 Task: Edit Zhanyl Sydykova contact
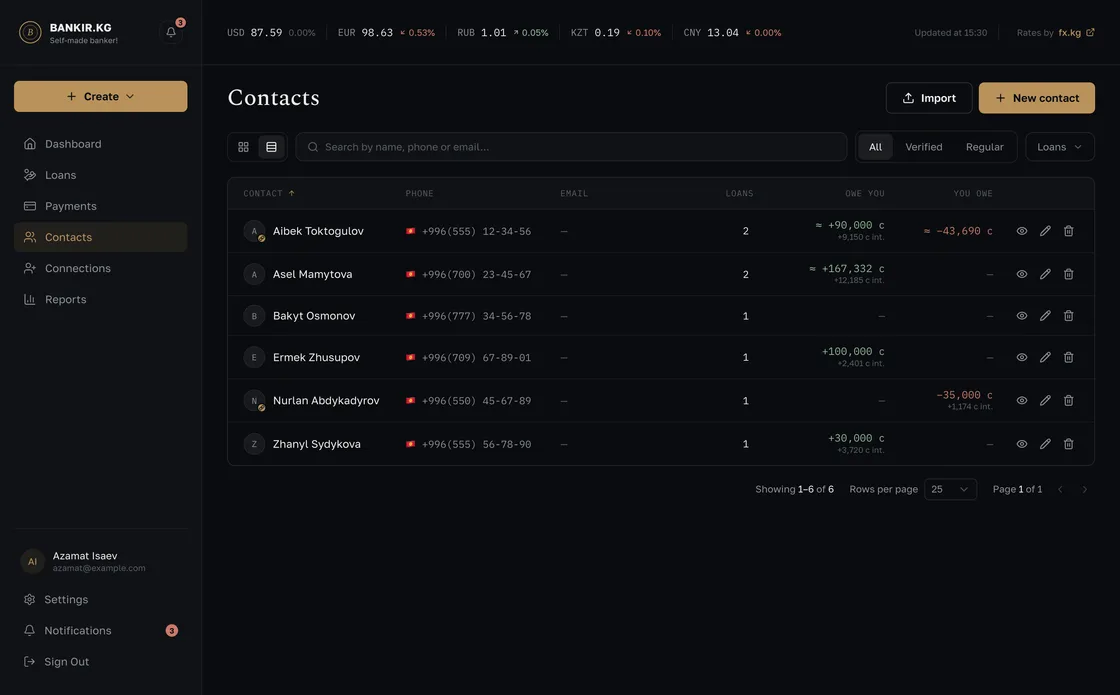1045,444
